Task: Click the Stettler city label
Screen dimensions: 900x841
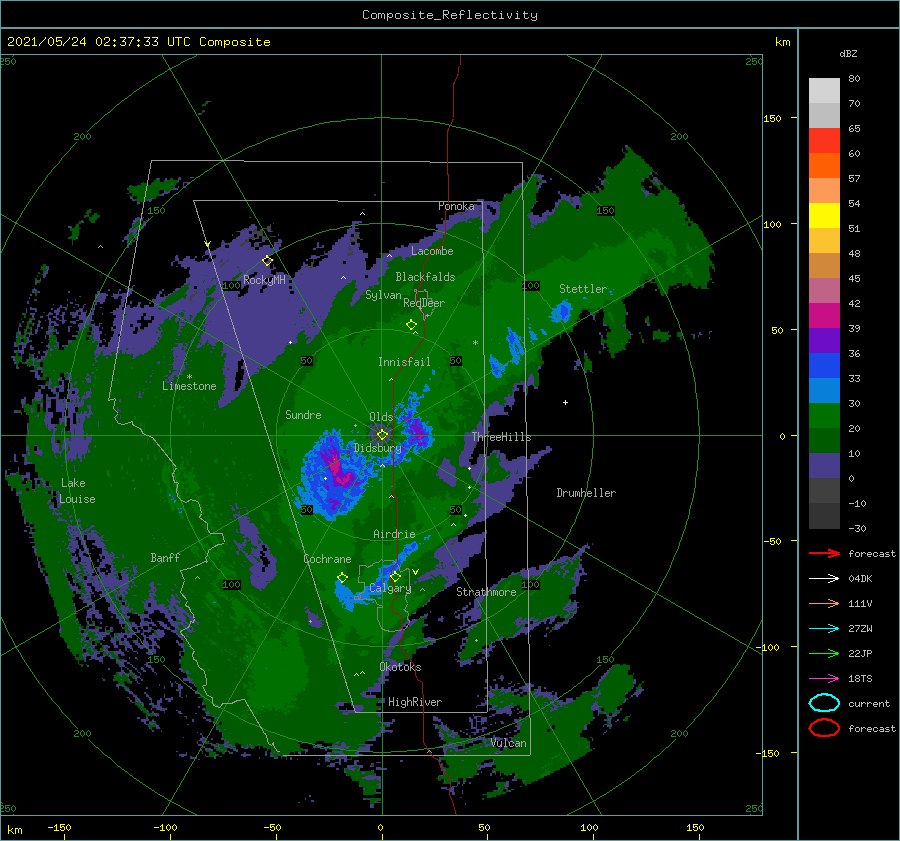Action: pyautogui.click(x=583, y=289)
